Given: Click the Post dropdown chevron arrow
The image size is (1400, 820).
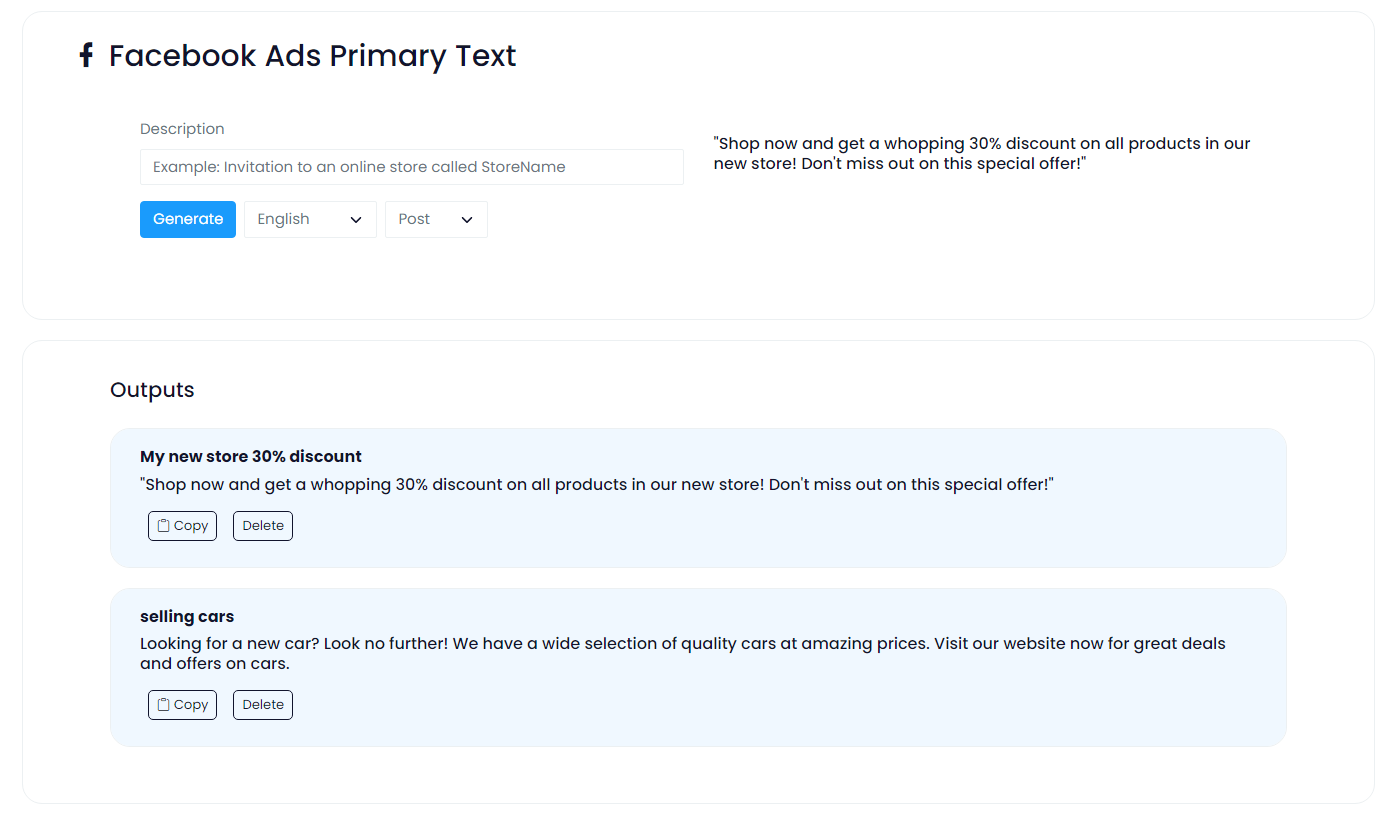Looking at the screenshot, I should pyautogui.click(x=467, y=220).
